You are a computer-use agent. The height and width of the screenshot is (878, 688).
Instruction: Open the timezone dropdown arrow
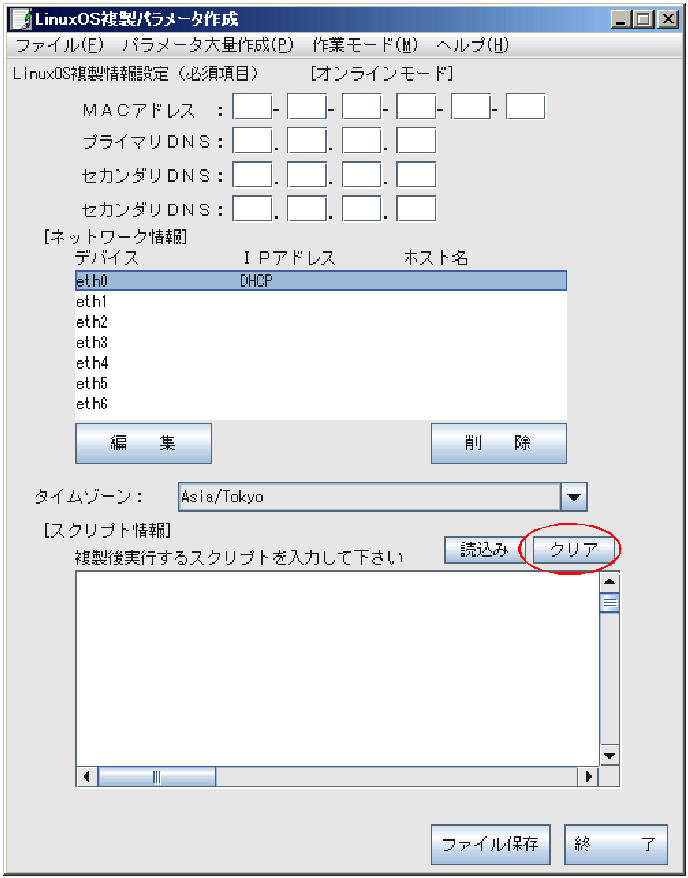574,497
